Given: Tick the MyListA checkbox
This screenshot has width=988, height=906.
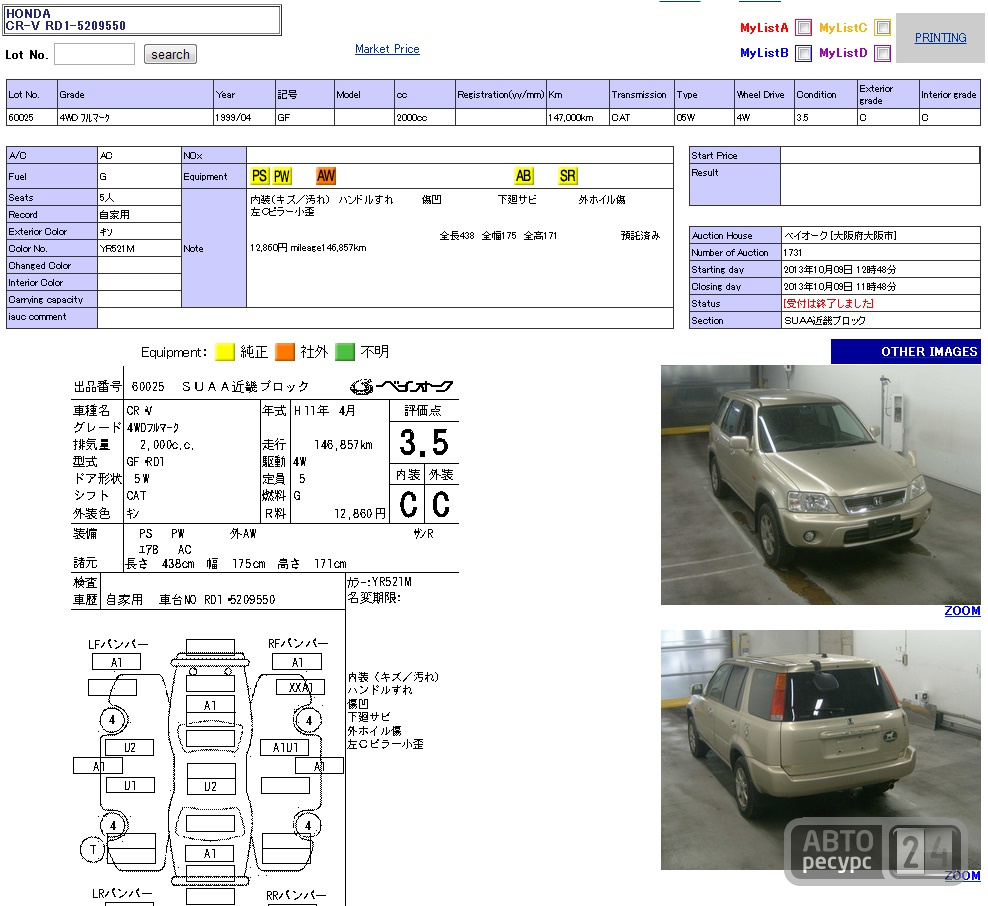Looking at the screenshot, I should click(803, 28).
